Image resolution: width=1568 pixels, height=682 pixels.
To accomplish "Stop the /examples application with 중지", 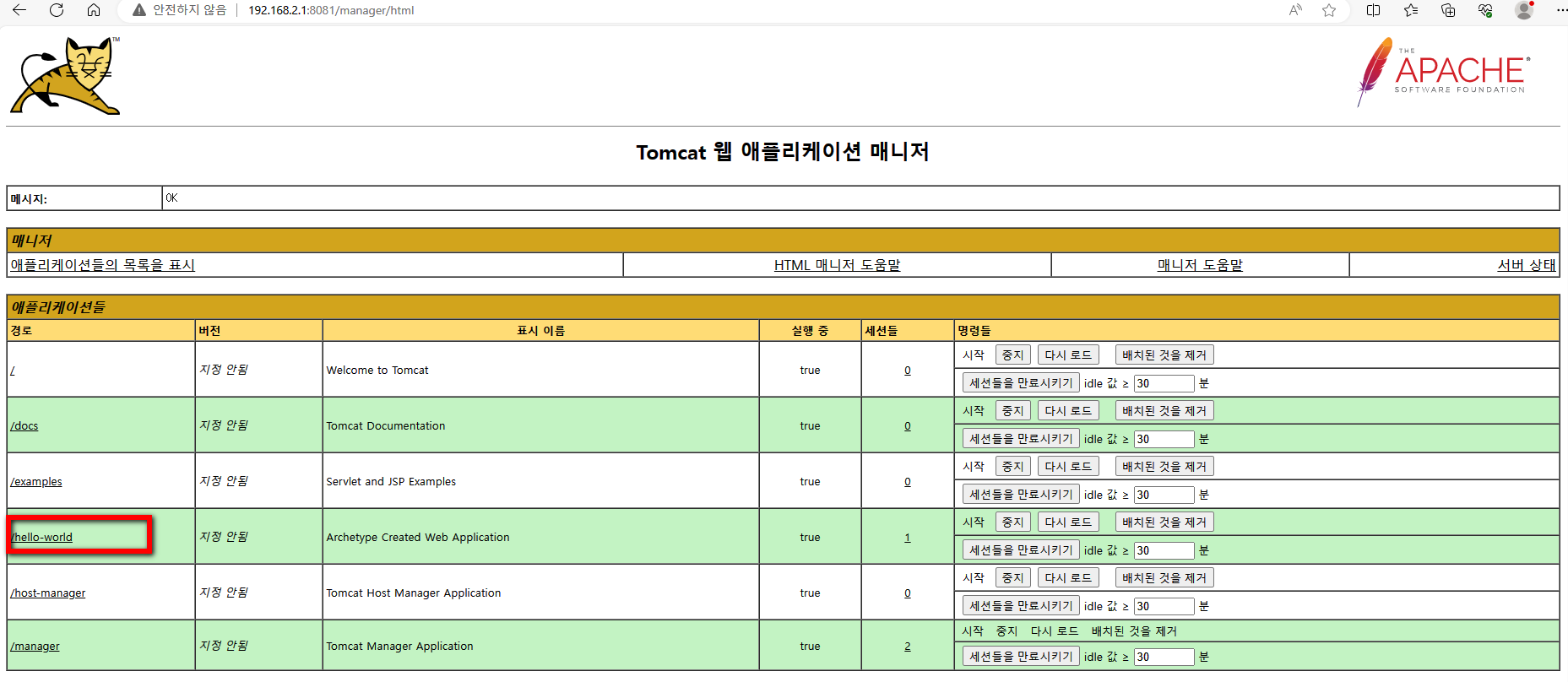I will click(x=1012, y=467).
